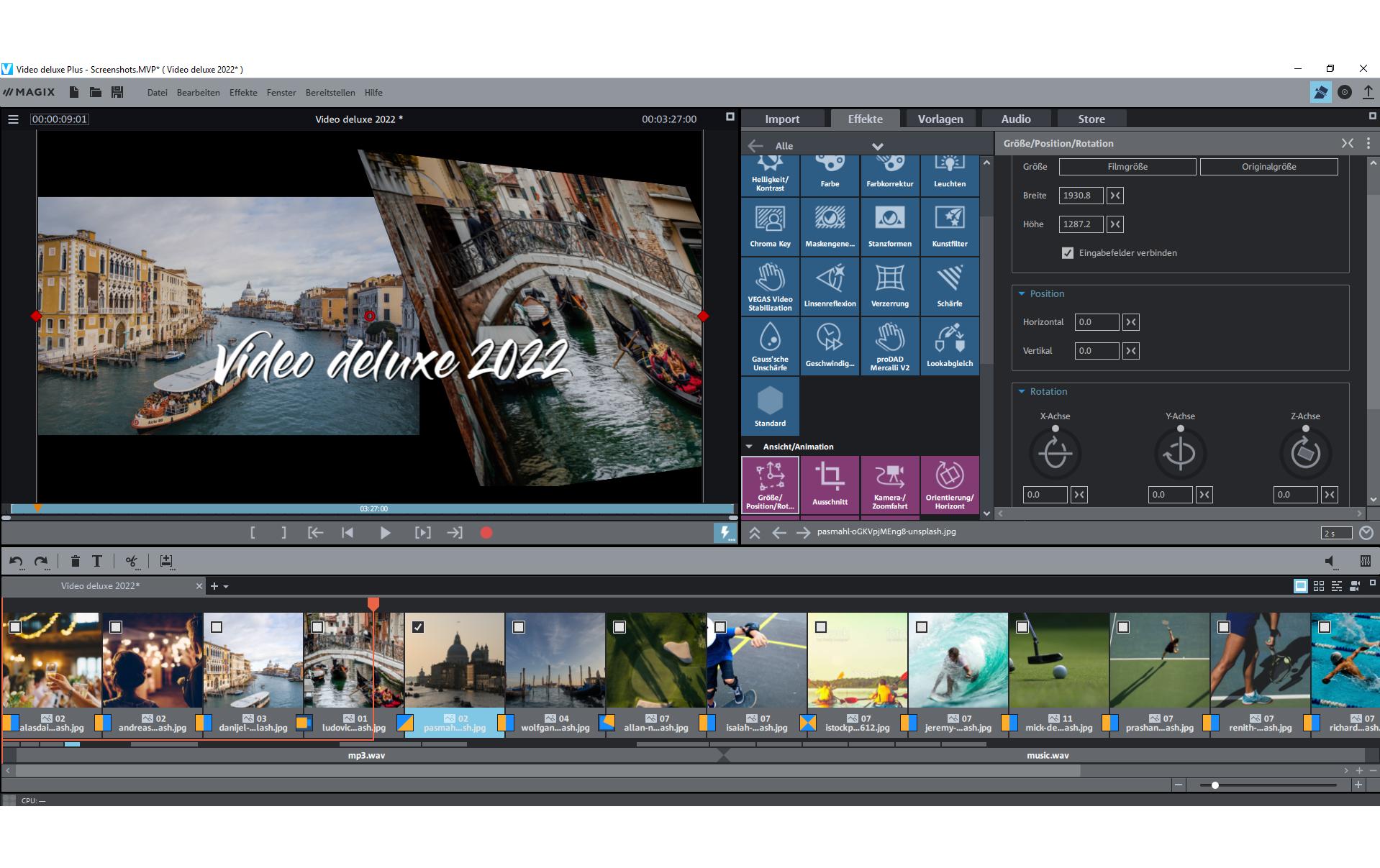Viewport: 1380px width, 868px height.
Task: Click the red record button
Action: [486, 533]
